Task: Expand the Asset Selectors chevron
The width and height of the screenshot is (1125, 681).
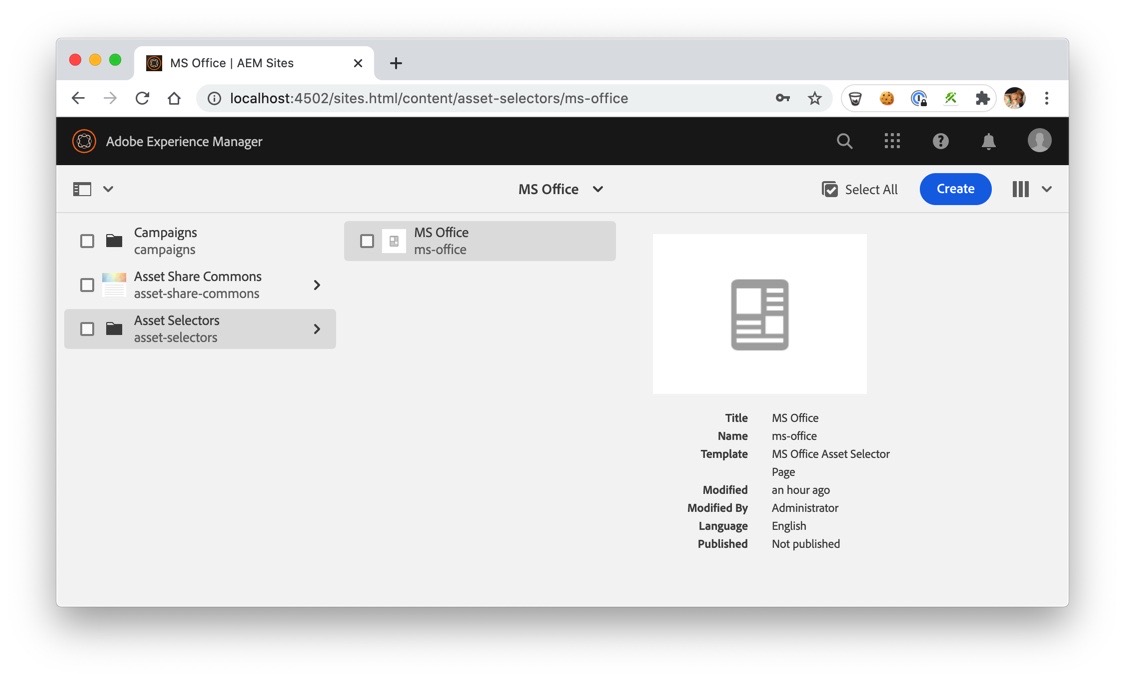Action: point(316,329)
